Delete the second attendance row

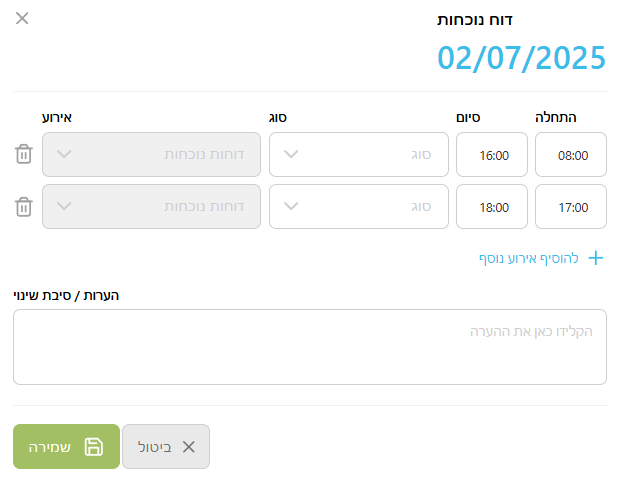coord(24,207)
